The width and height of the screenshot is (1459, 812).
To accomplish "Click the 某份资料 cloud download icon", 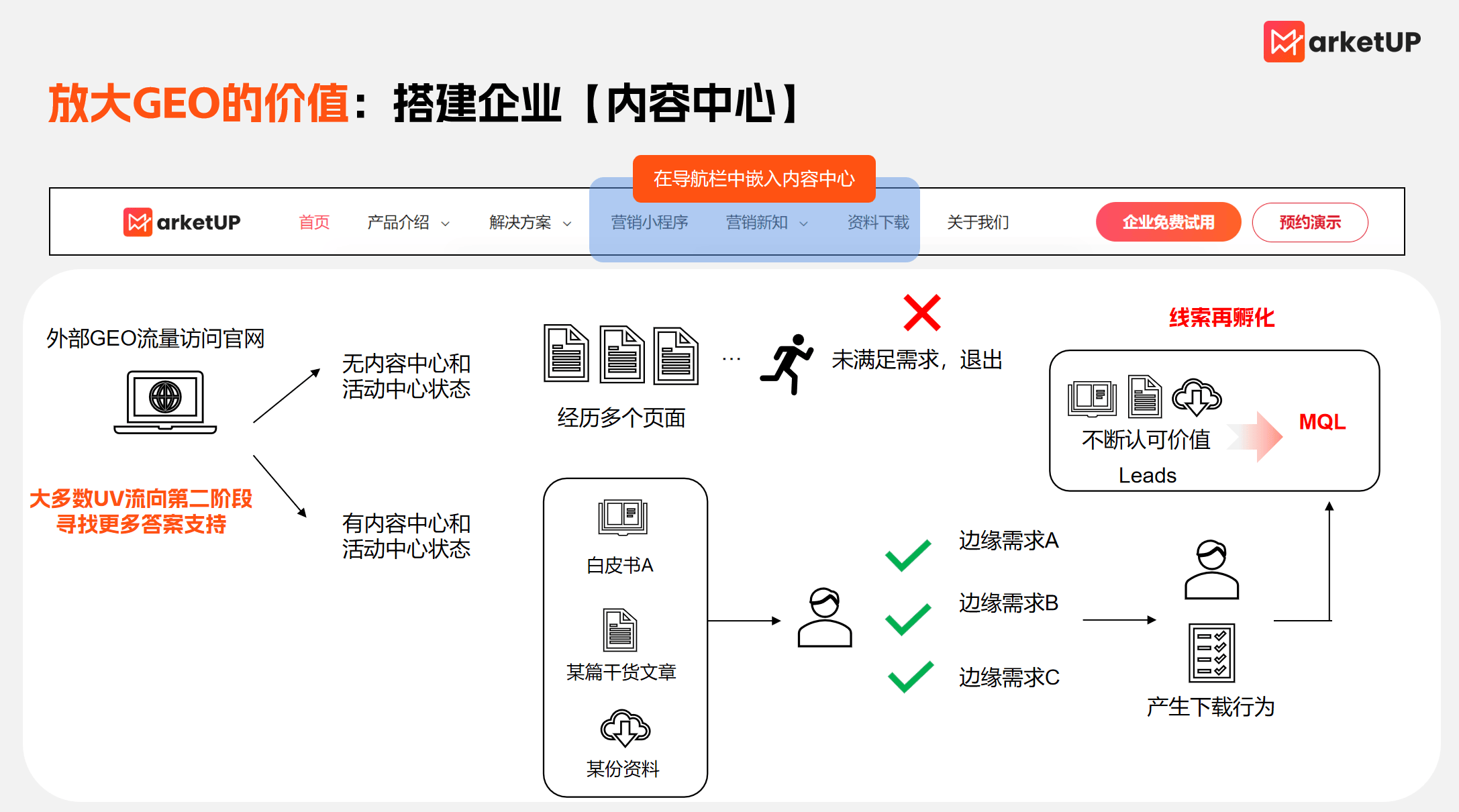I will tap(625, 728).
